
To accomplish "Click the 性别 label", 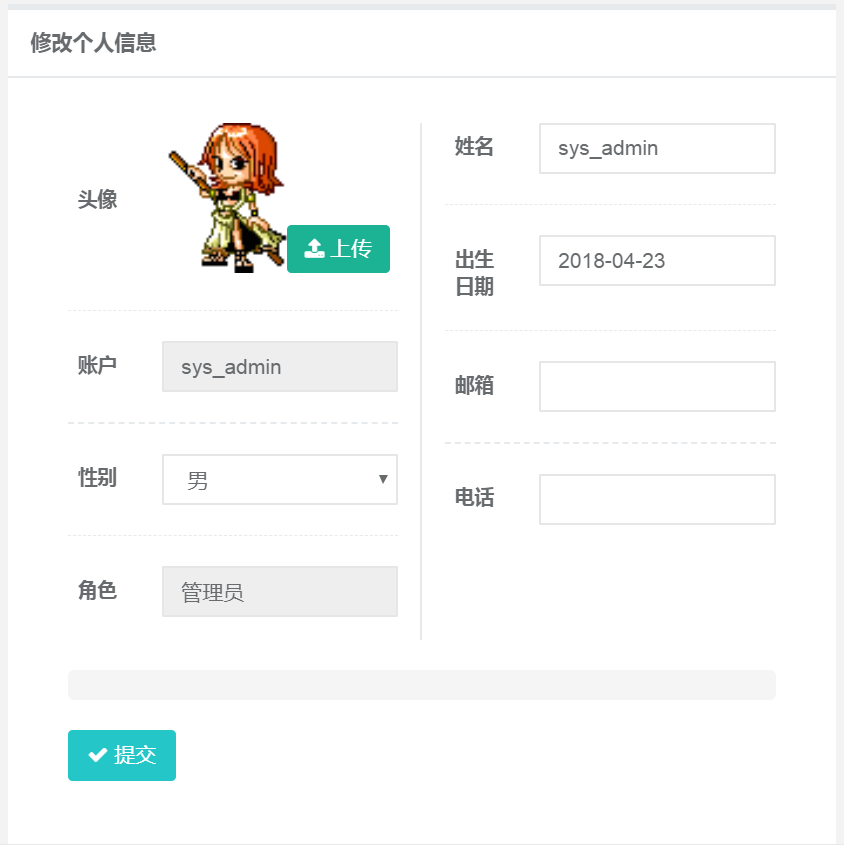I will coord(98,477).
